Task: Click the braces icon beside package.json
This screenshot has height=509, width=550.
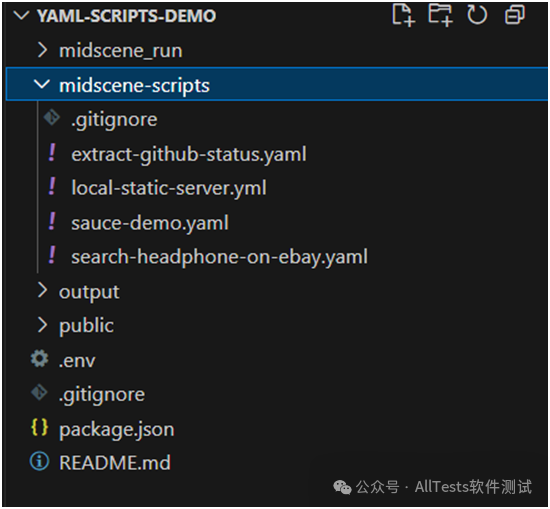Action: click(x=39, y=428)
